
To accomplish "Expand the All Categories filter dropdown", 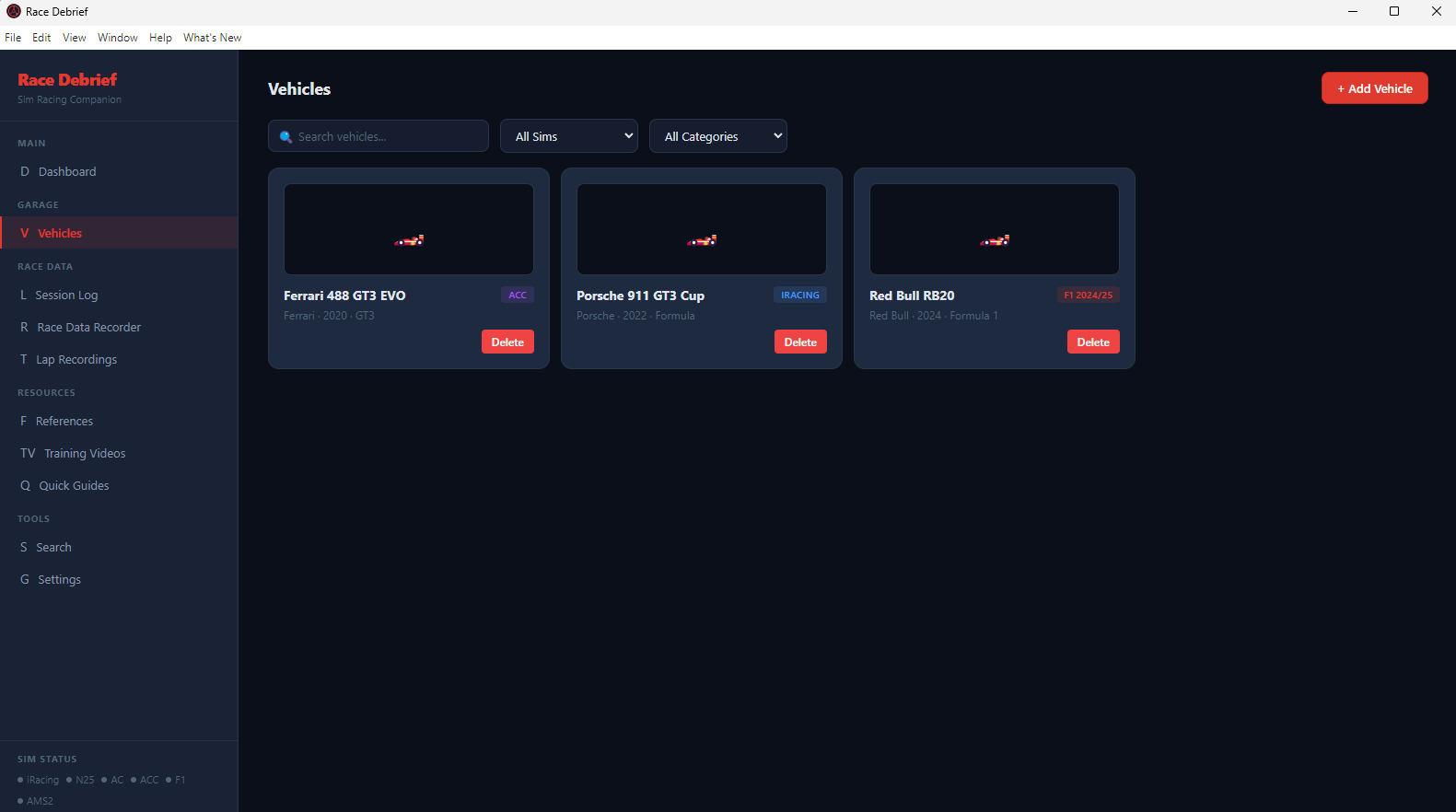I will click(x=718, y=136).
